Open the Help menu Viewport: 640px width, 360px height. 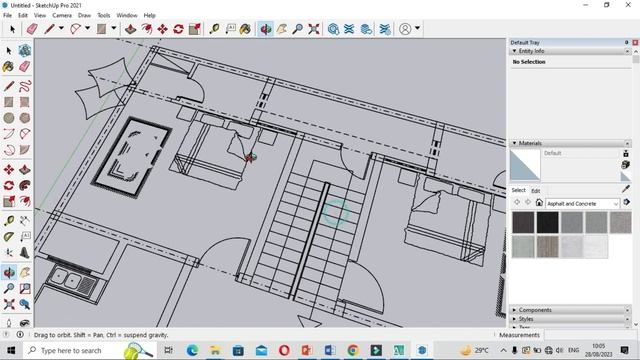(149, 15)
